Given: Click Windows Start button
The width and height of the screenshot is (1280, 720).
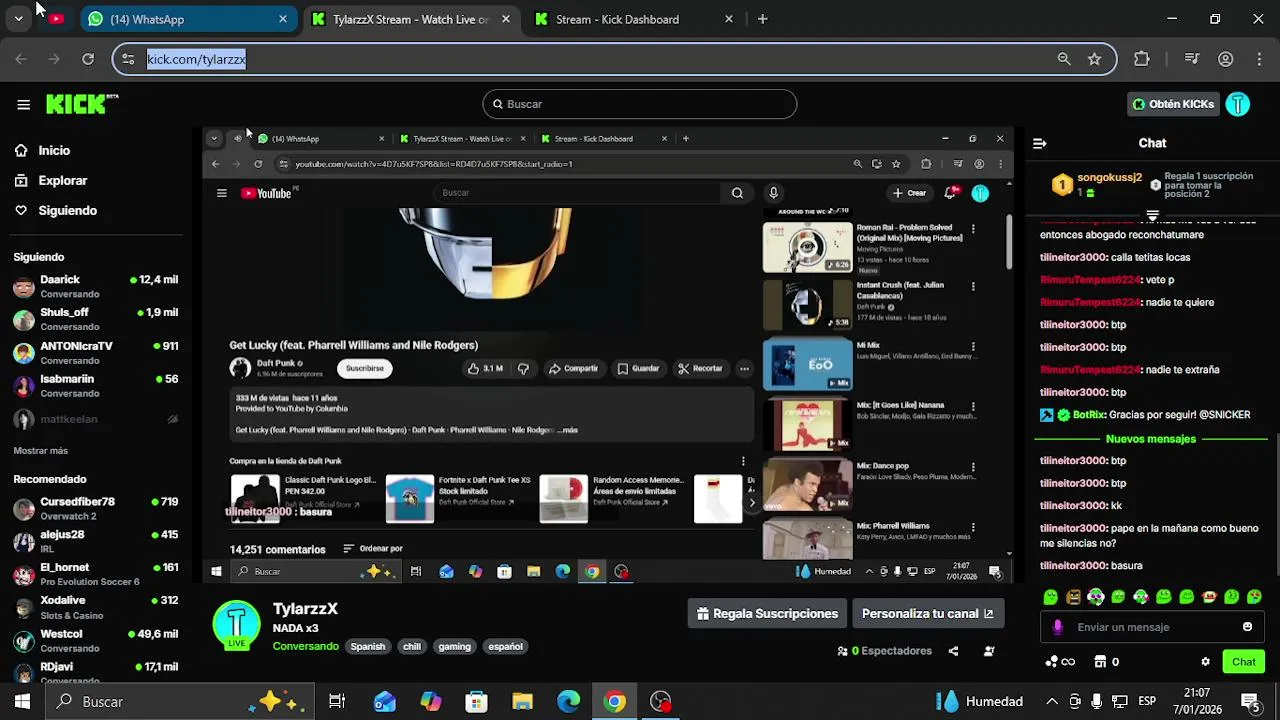Looking at the screenshot, I should (22, 701).
